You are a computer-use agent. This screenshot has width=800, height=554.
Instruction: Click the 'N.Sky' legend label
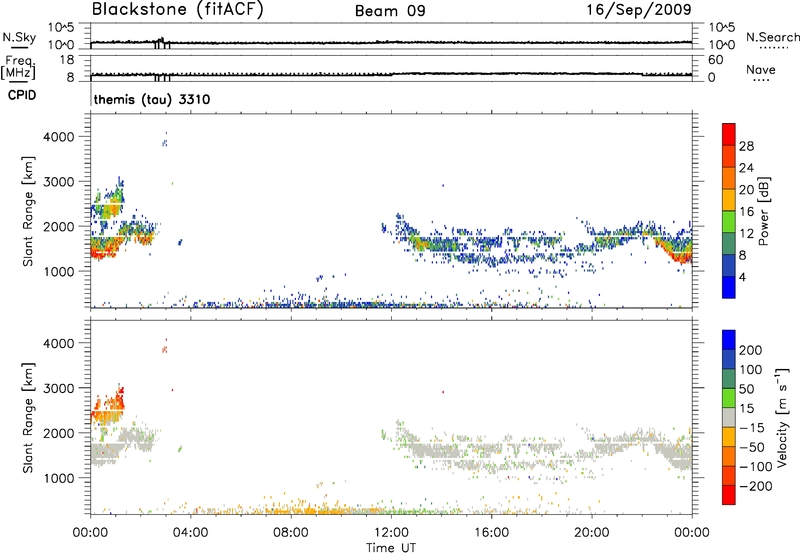[19, 37]
